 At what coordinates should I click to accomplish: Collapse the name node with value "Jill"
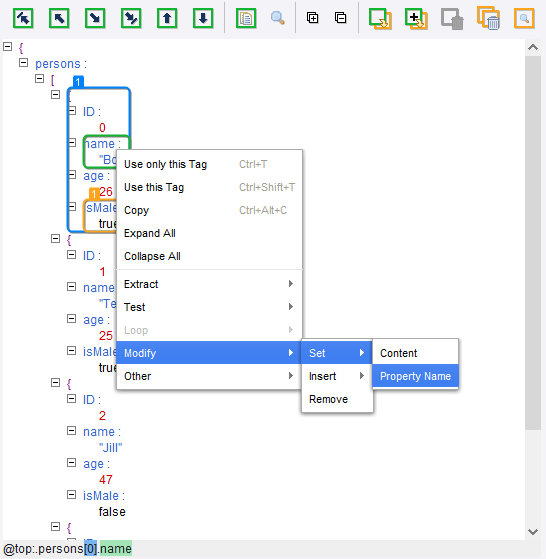point(72,431)
